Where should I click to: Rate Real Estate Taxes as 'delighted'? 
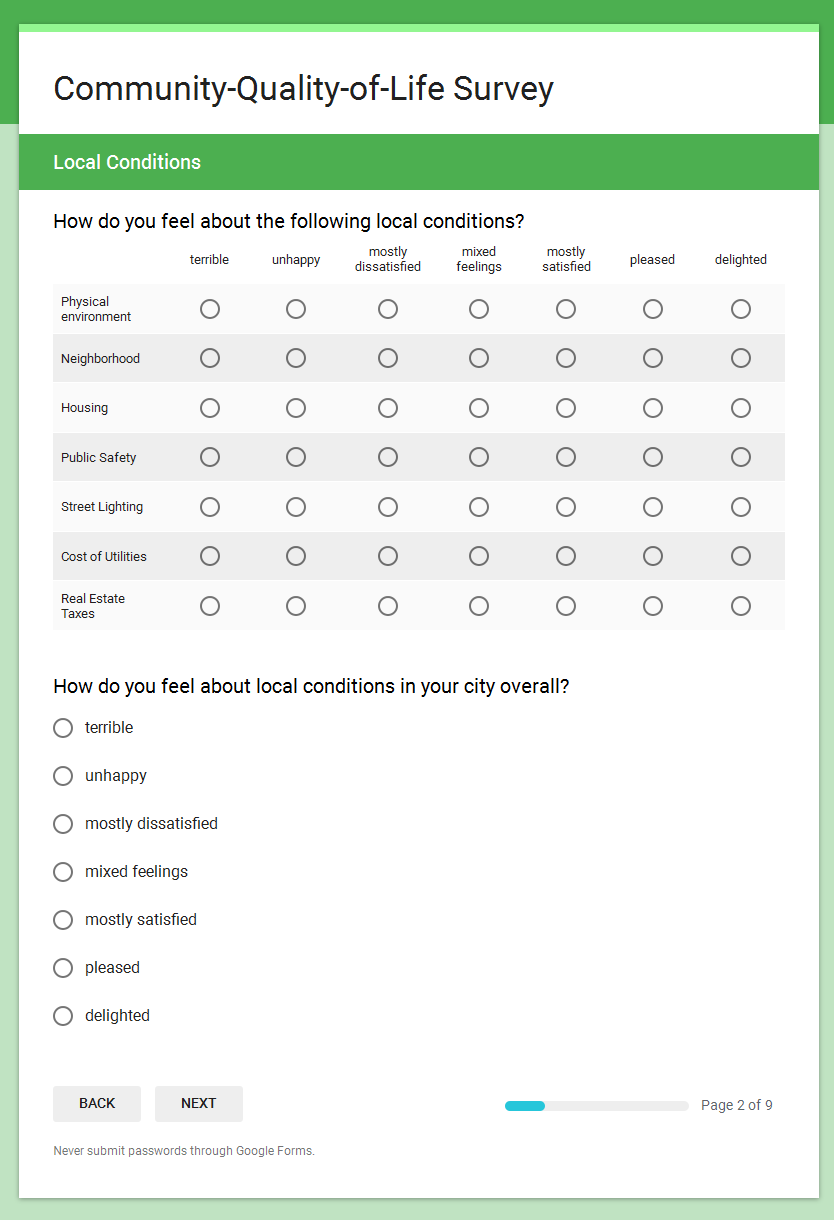point(740,605)
